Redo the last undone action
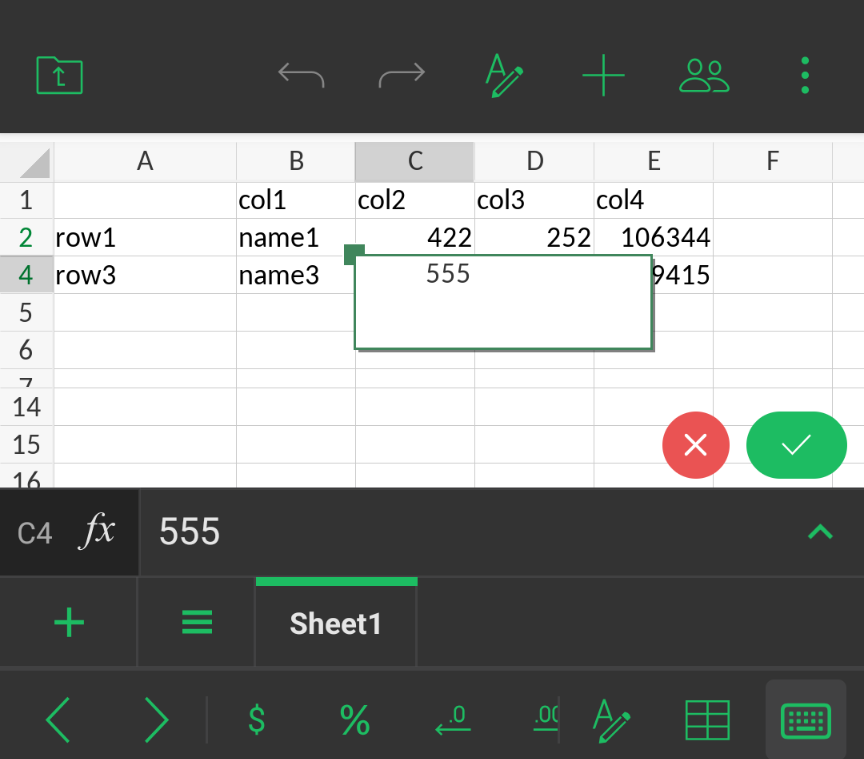The height and width of the screenshot is (759, 864). [x=402, y=75]
